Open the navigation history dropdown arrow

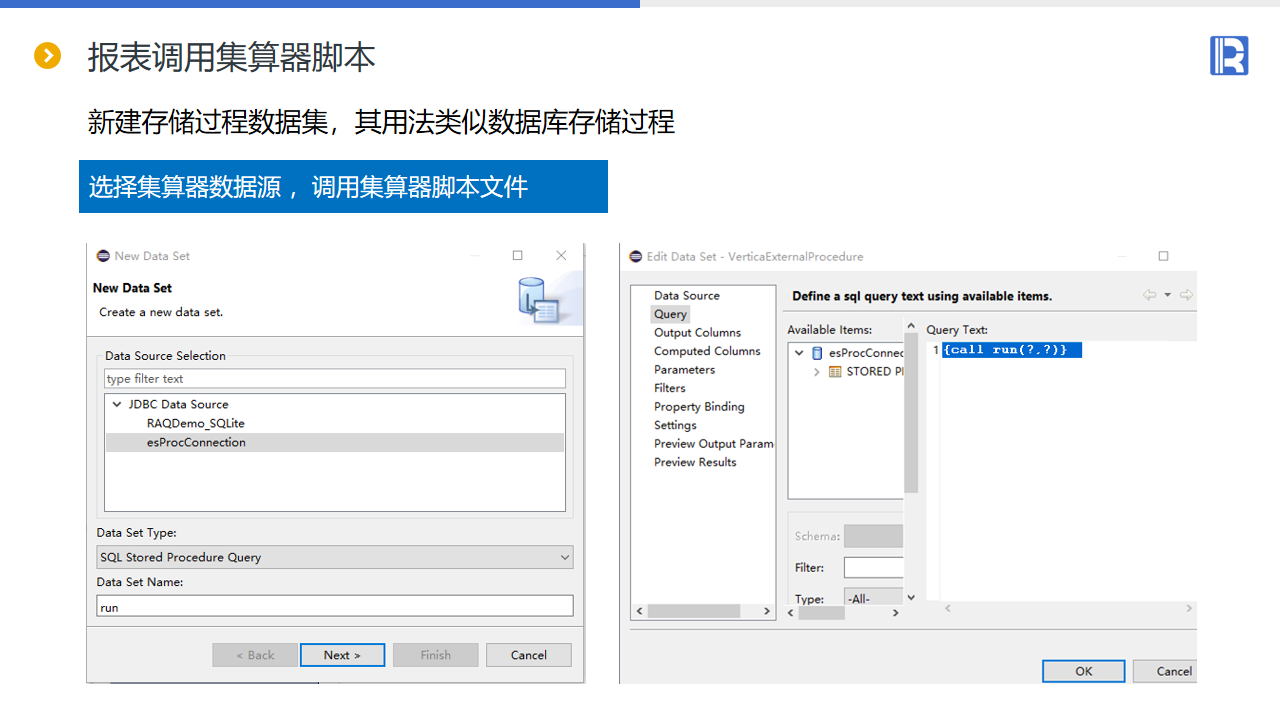coord(1167,295)
